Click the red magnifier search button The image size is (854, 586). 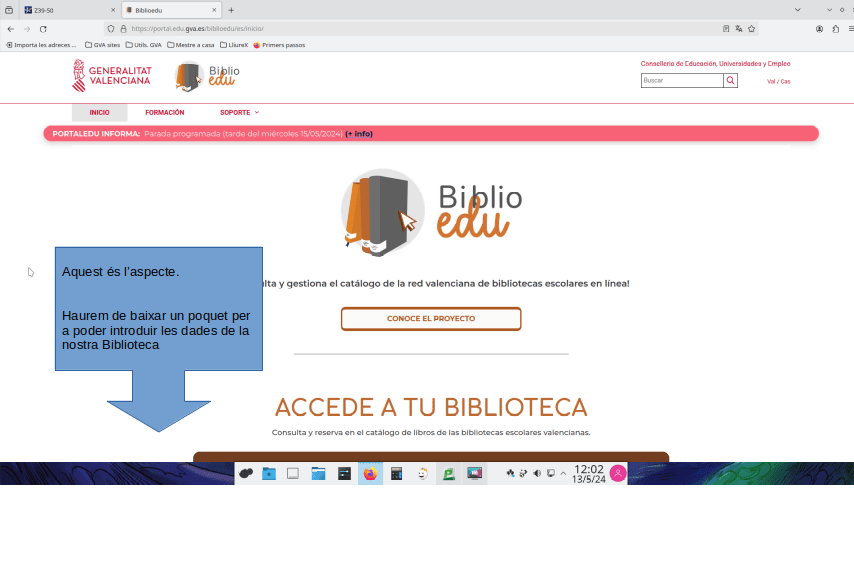pyautogui.click(x=730, y=81)
